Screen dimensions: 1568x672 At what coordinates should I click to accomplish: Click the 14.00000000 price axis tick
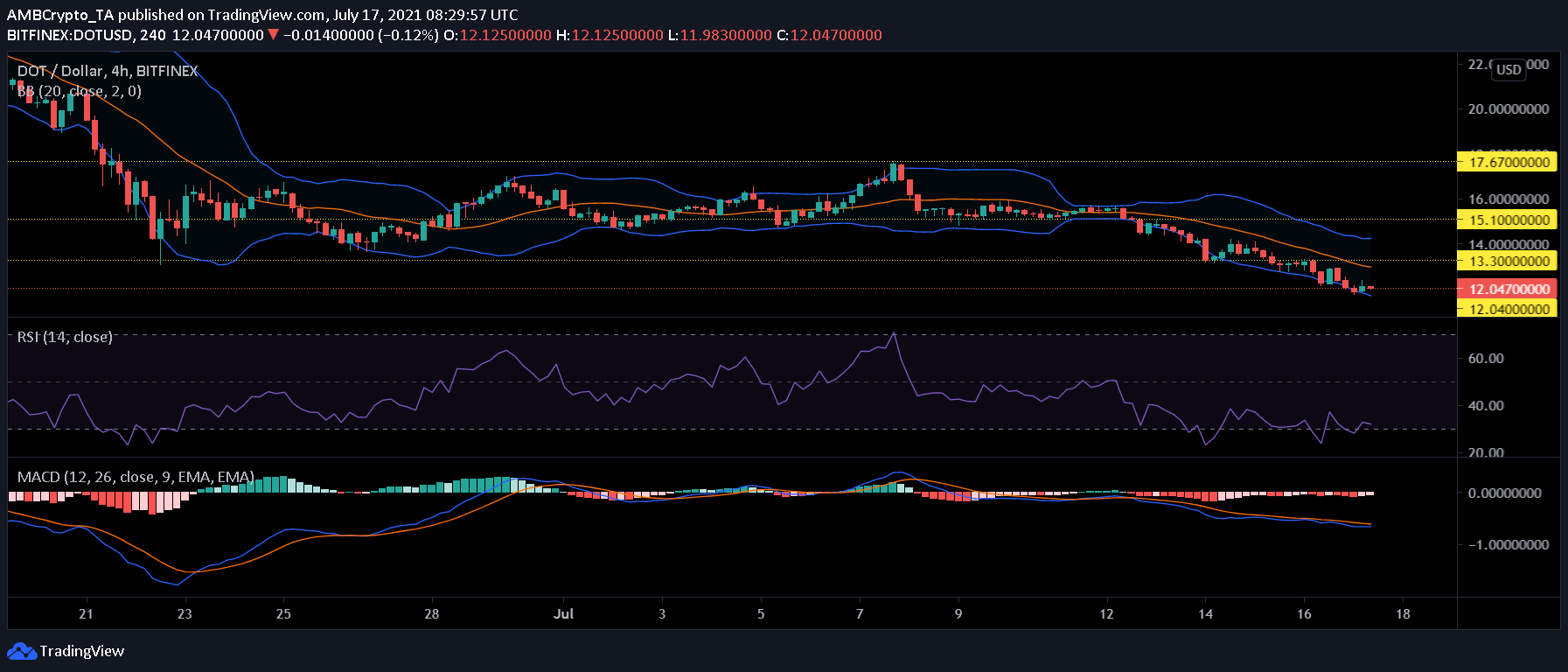[x=1509, y=244]
